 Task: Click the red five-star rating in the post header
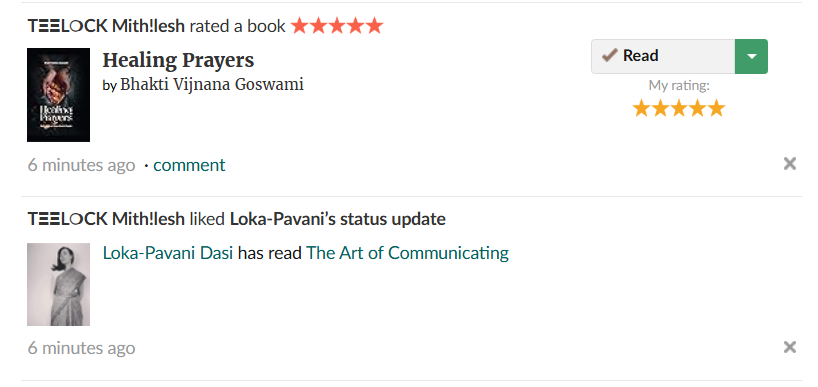pos(337,26)
